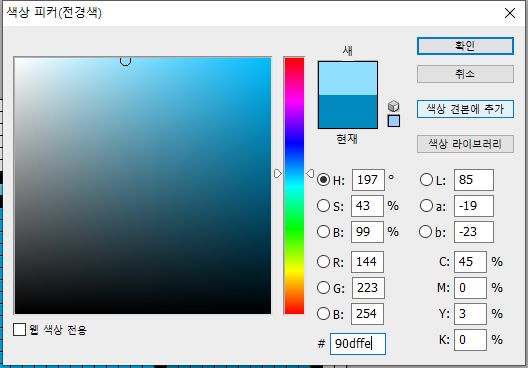Select the Lab b radio button

click(425, 232)
